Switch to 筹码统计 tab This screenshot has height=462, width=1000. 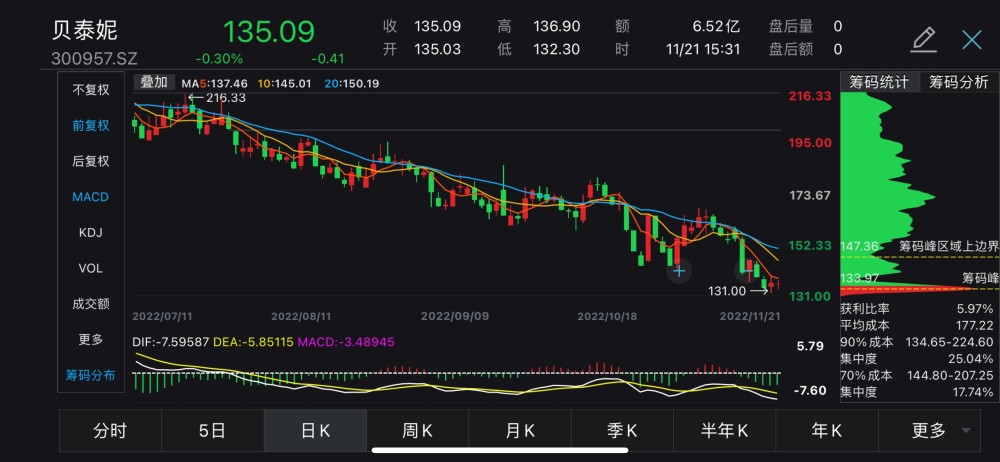tap(879, 82)
